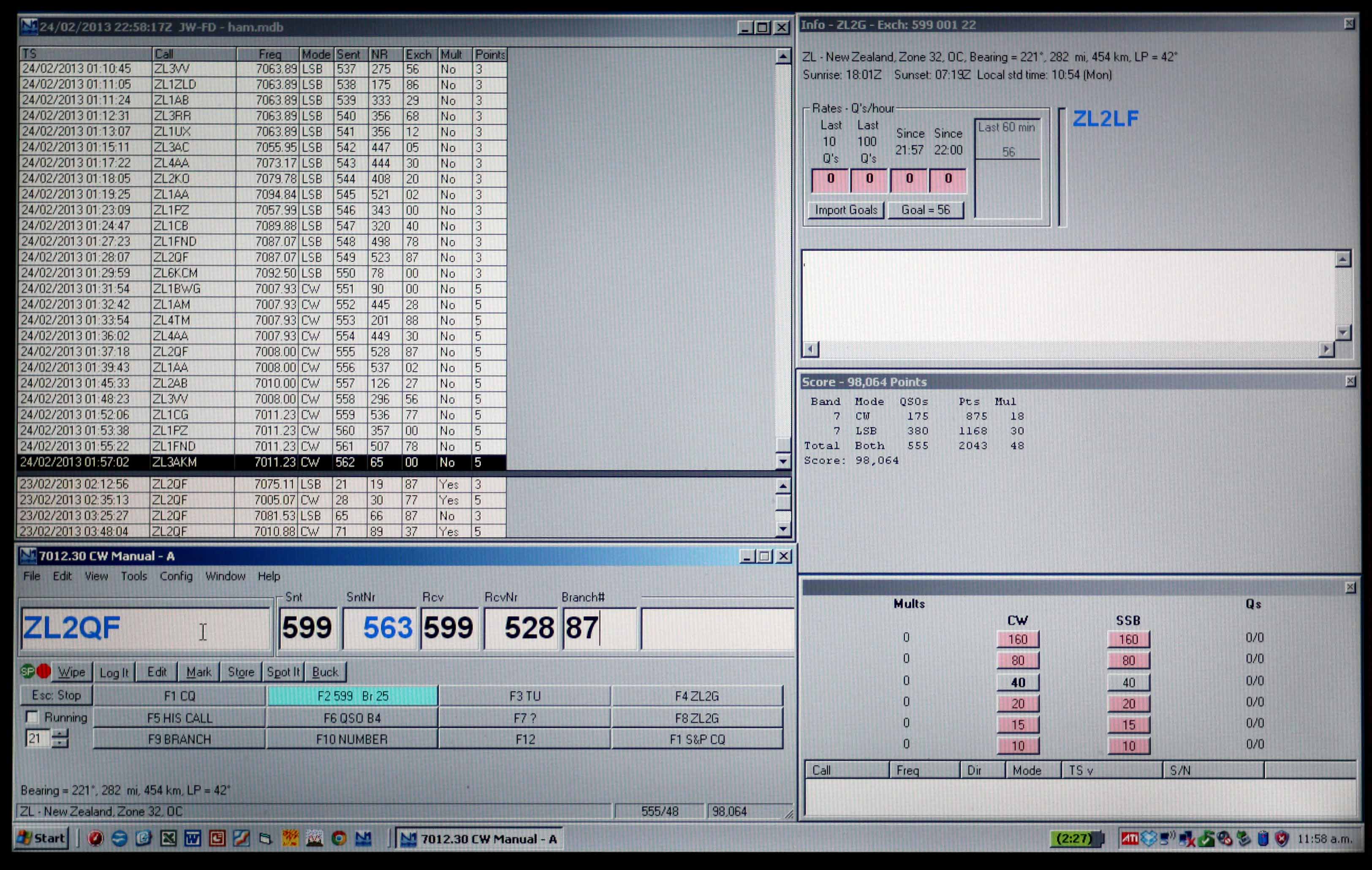Click the callsign entry field showing ZL2QF

coord(145,628)
